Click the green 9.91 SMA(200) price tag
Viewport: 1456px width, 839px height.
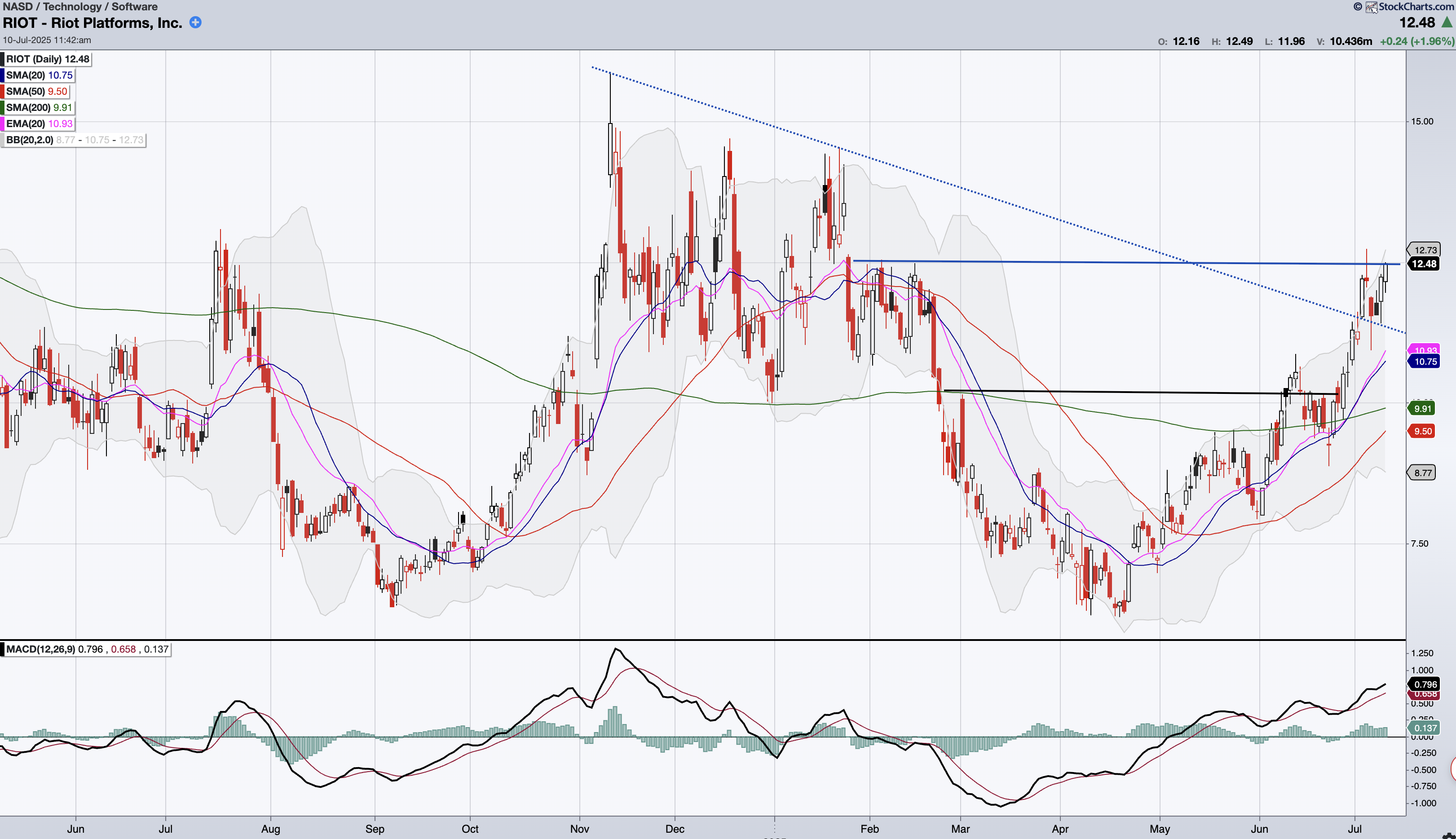coord(1422,409)
